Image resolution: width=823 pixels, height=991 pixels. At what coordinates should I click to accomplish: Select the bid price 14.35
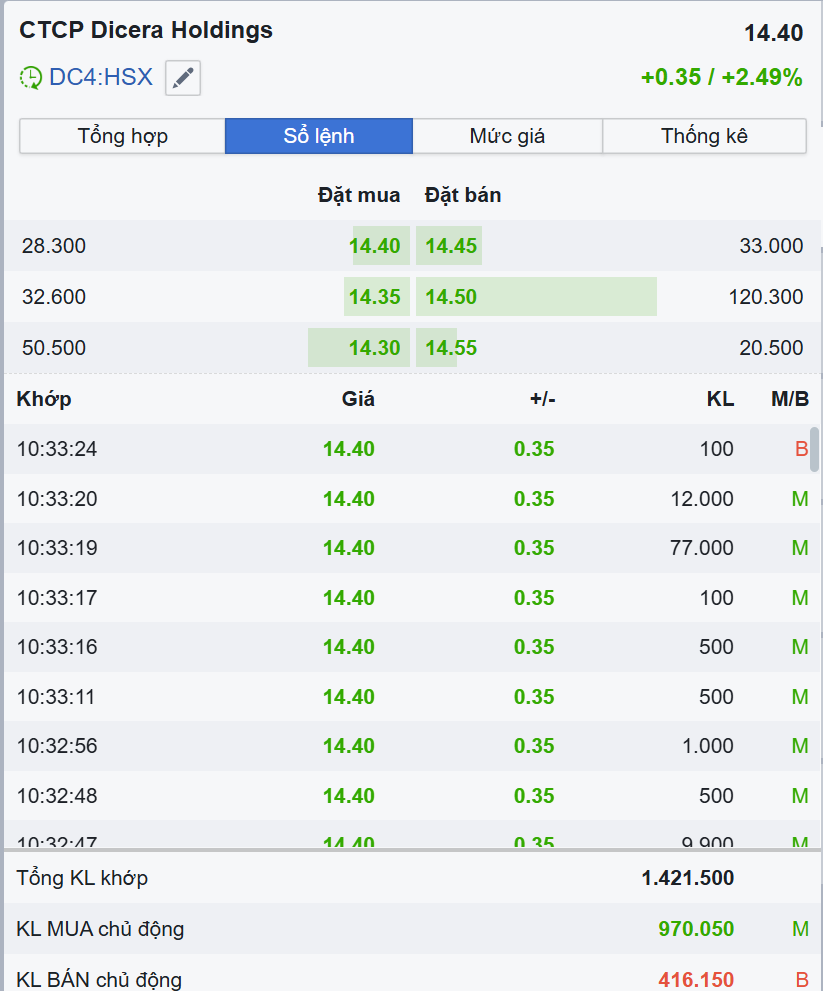[x=375, y=297]
